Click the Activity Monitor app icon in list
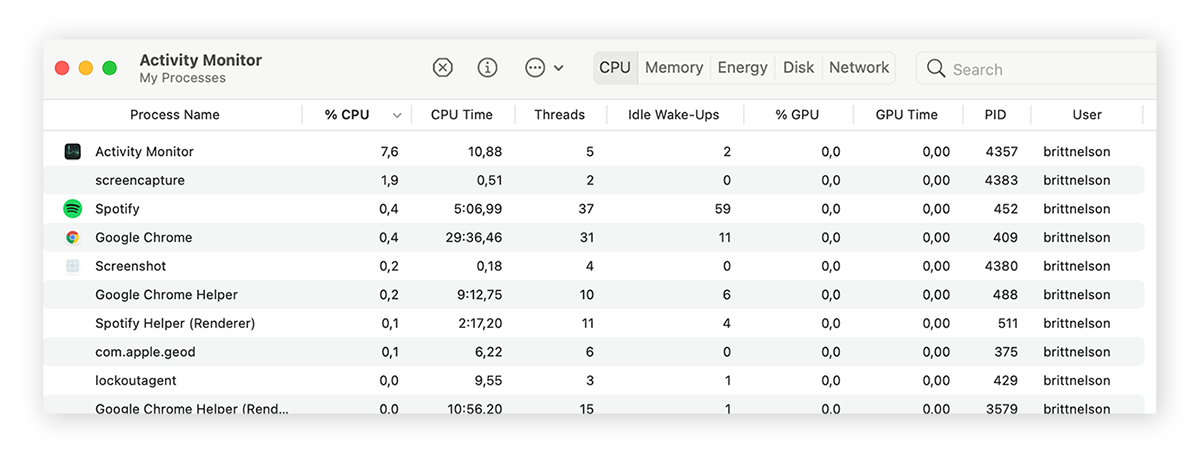 72,152
